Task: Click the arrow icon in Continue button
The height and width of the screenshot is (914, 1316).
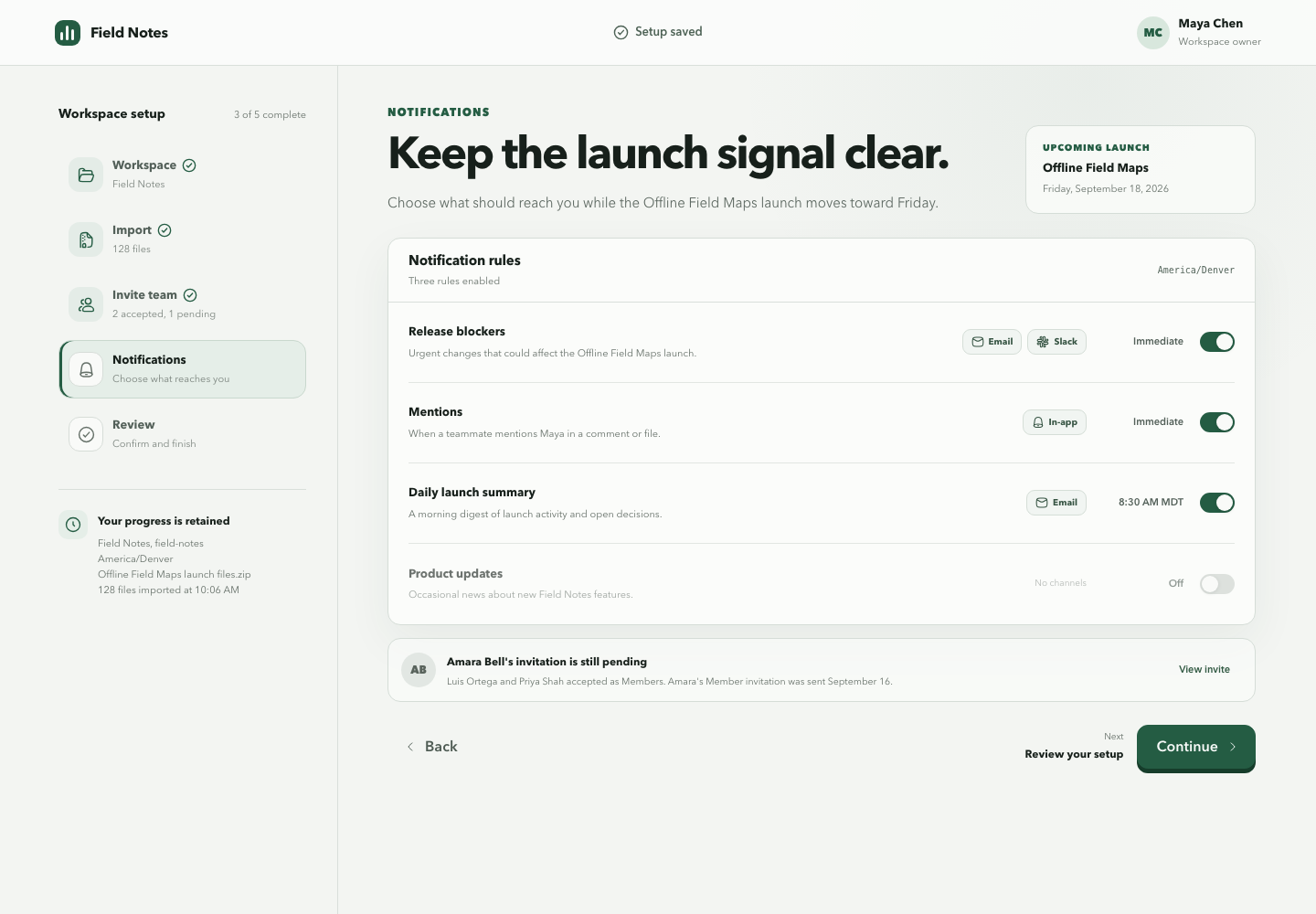Action: [1233, 747]
